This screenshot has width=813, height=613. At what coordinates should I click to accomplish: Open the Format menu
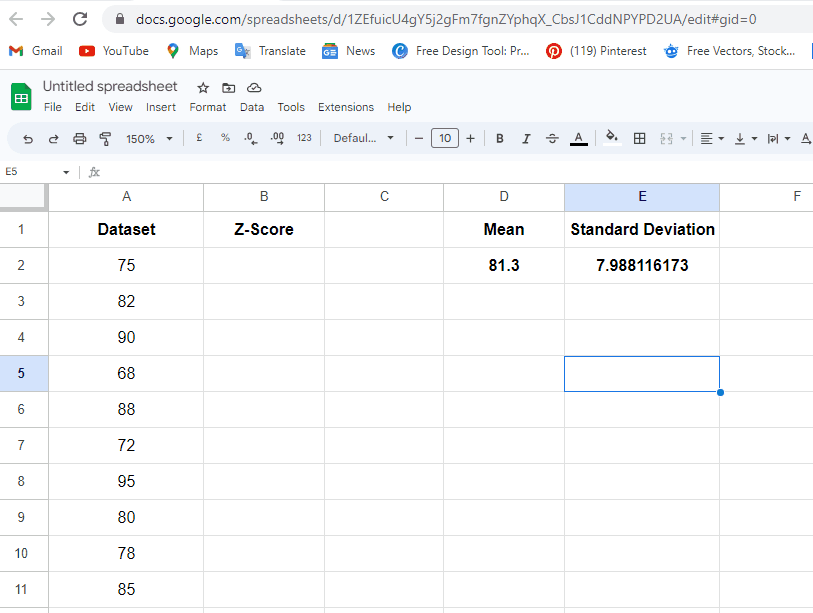pos(208,107)
